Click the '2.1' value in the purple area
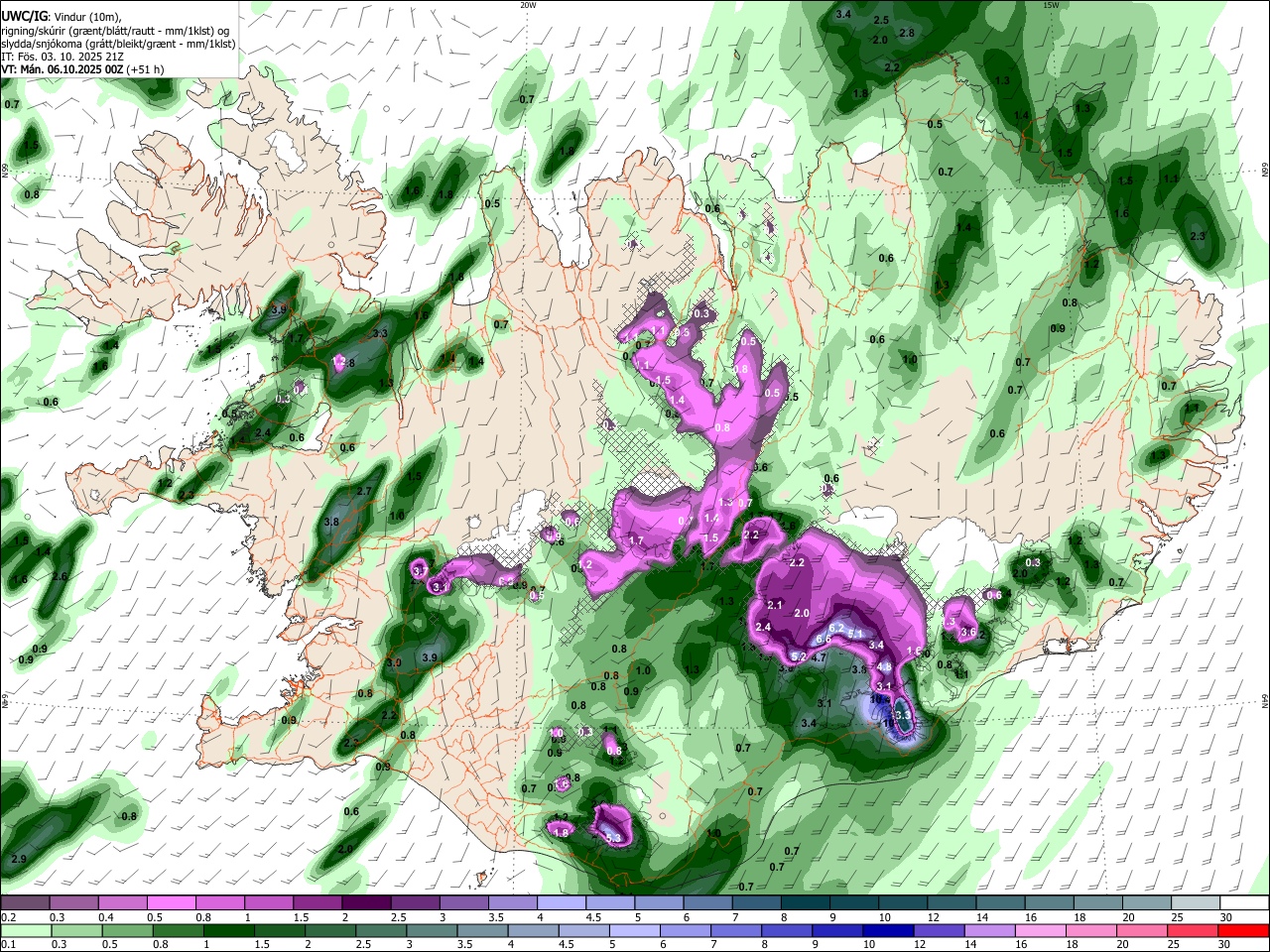The image size is (1270, 952). tap(776, 605)
